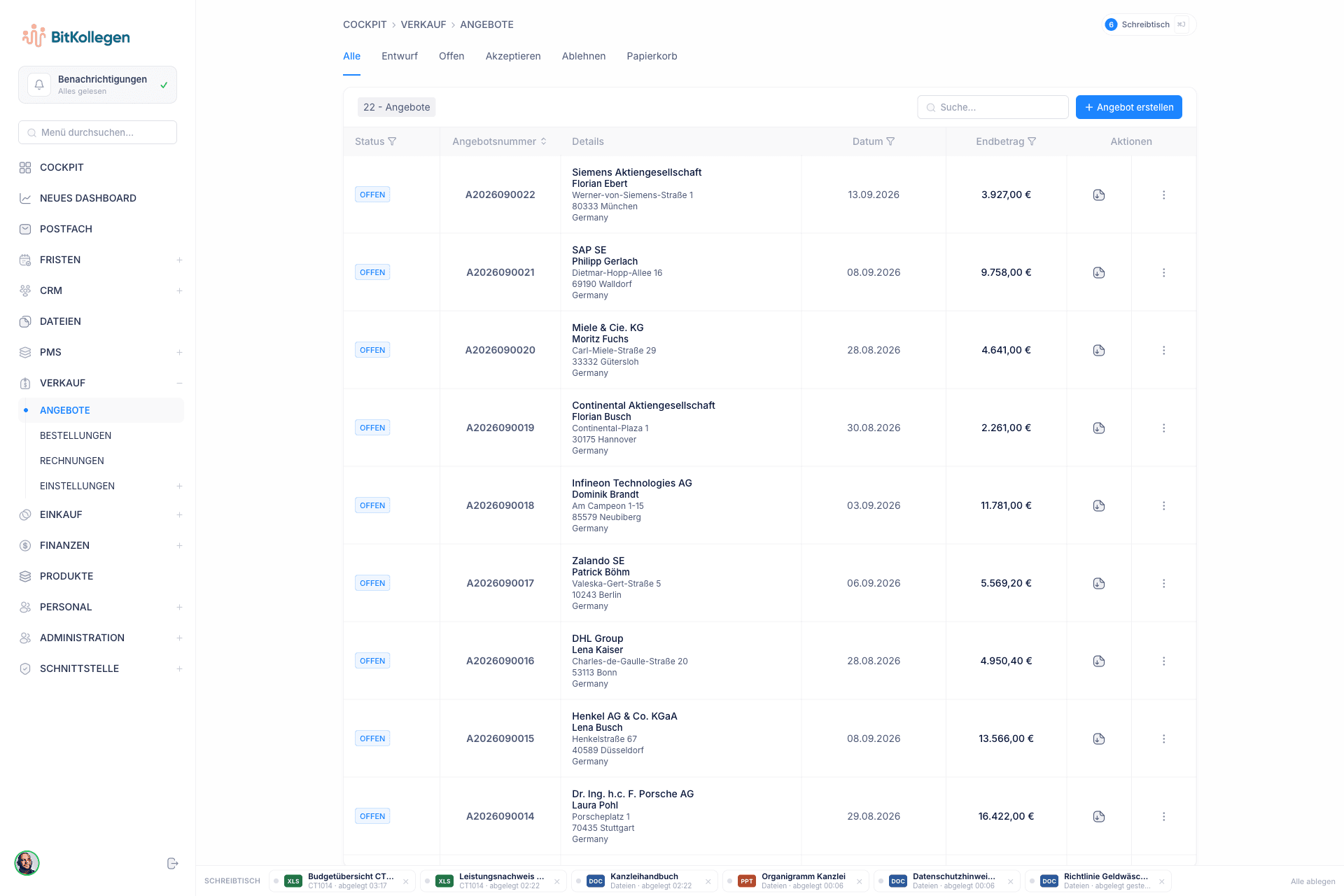Open user profile avatar
1344x896 pixels.
coord(27,863)
